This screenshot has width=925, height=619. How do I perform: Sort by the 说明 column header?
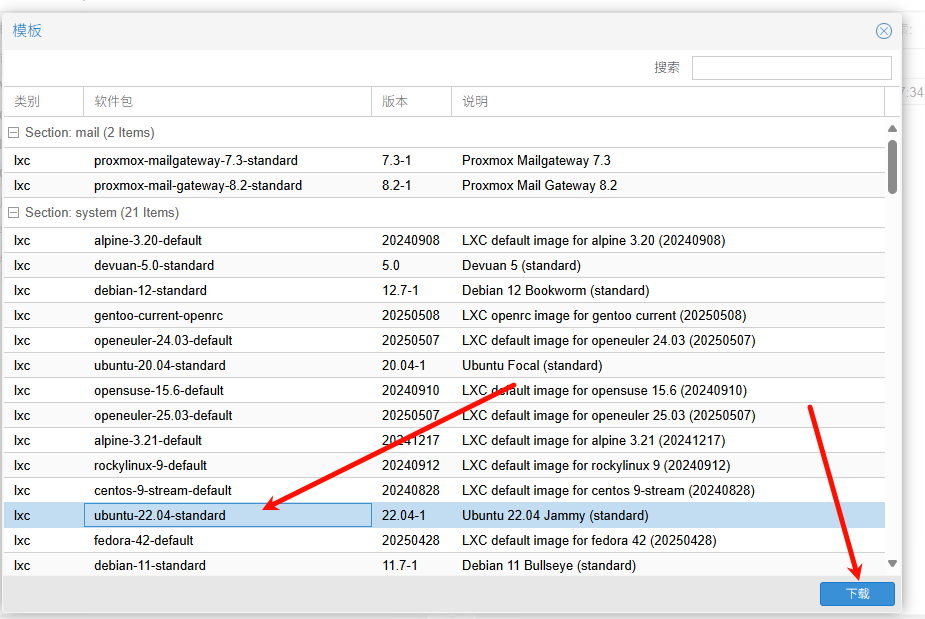pyautogui.click(x=668, y=101)
